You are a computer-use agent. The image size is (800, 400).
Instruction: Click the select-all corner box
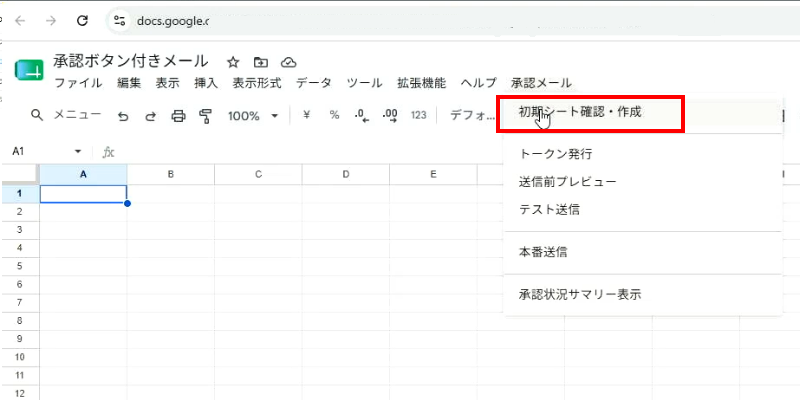click(x=20, y=174)
